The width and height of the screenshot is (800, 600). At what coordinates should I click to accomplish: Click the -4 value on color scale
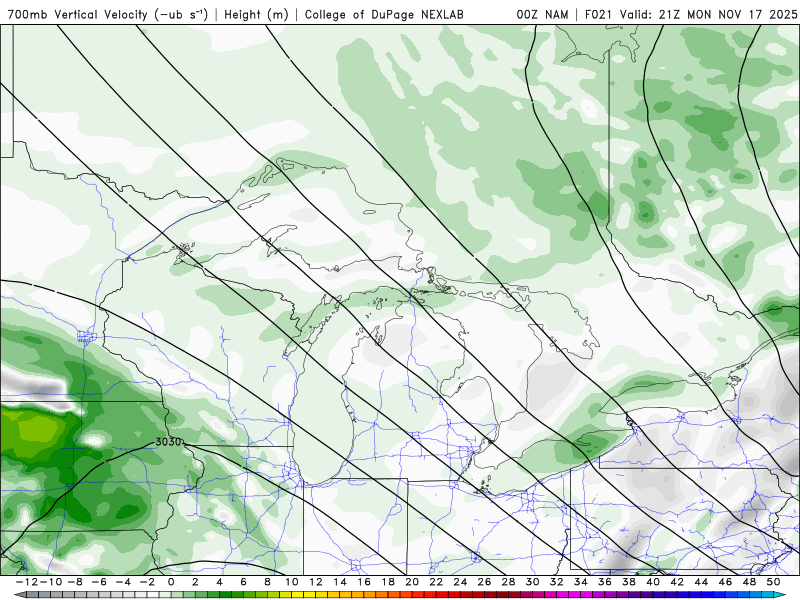(123, 582)
